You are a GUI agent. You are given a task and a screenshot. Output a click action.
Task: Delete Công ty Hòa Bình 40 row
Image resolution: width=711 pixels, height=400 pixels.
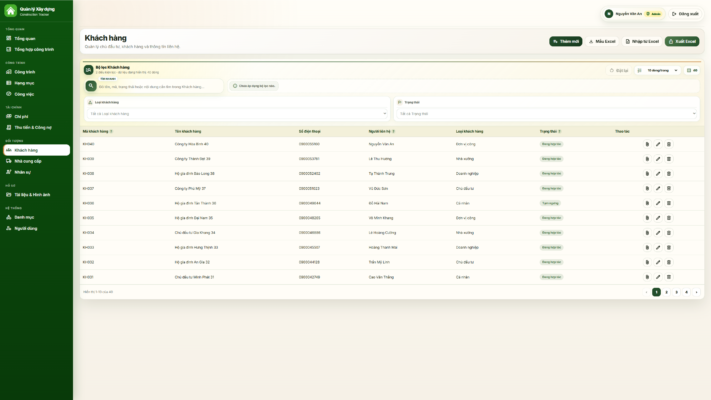[x=669, y=144]
